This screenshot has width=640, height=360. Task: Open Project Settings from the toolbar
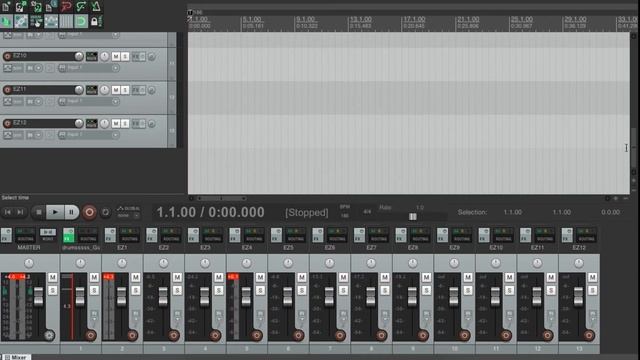[x=51, y=6]
